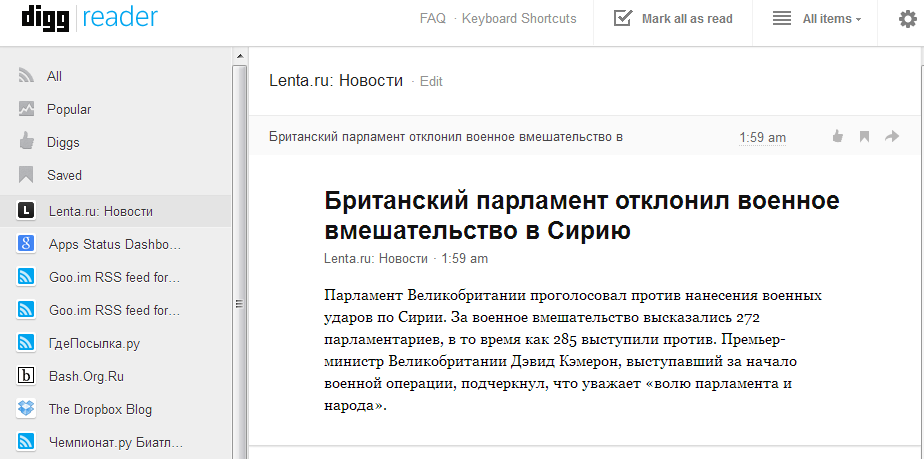The width and height of the screenshot is (924, 459).
Task: Click the list view lines icon
Action: pyautogui.click(x=782, y=18)
